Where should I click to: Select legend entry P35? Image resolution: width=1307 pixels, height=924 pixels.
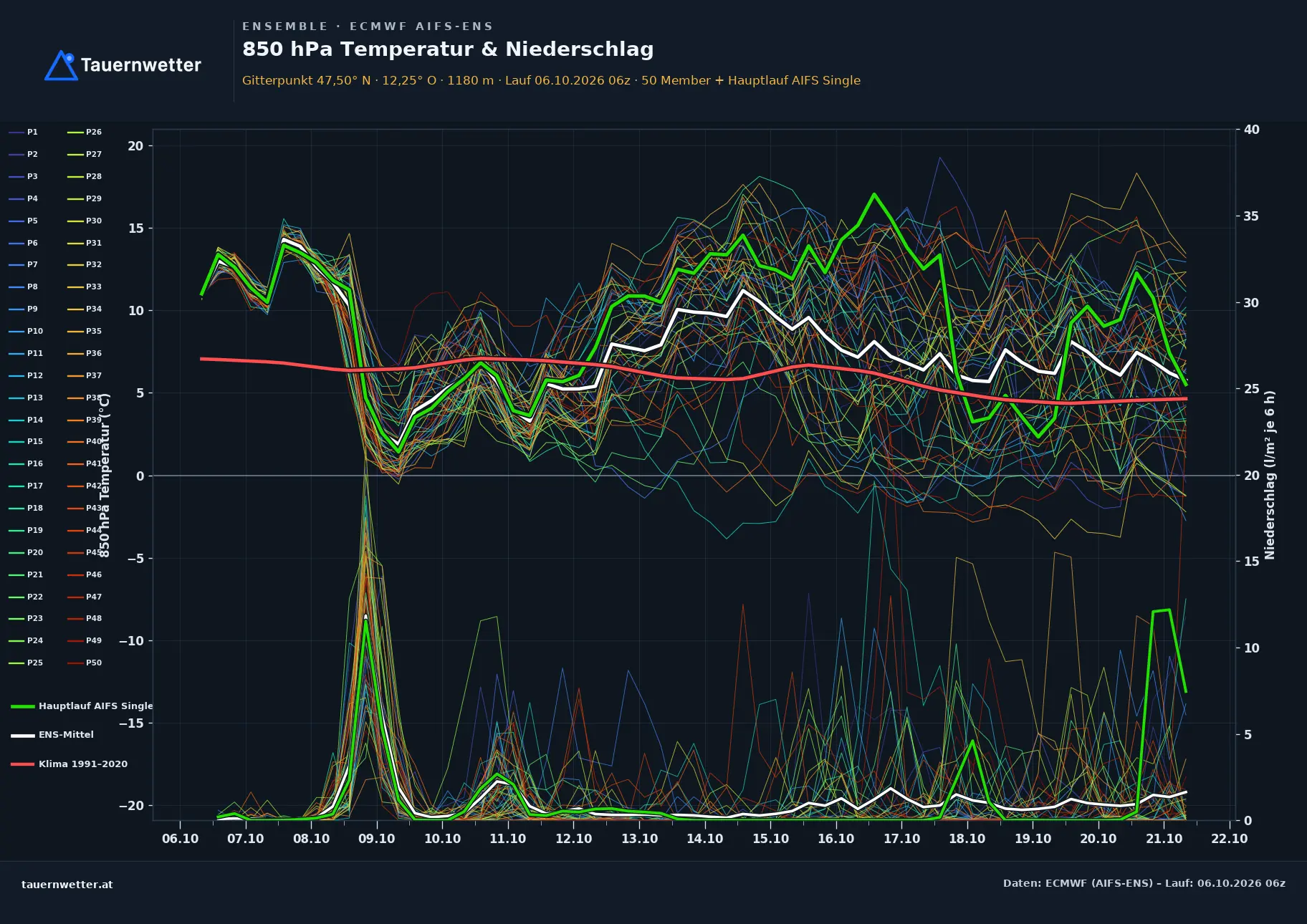coord(85,331)
